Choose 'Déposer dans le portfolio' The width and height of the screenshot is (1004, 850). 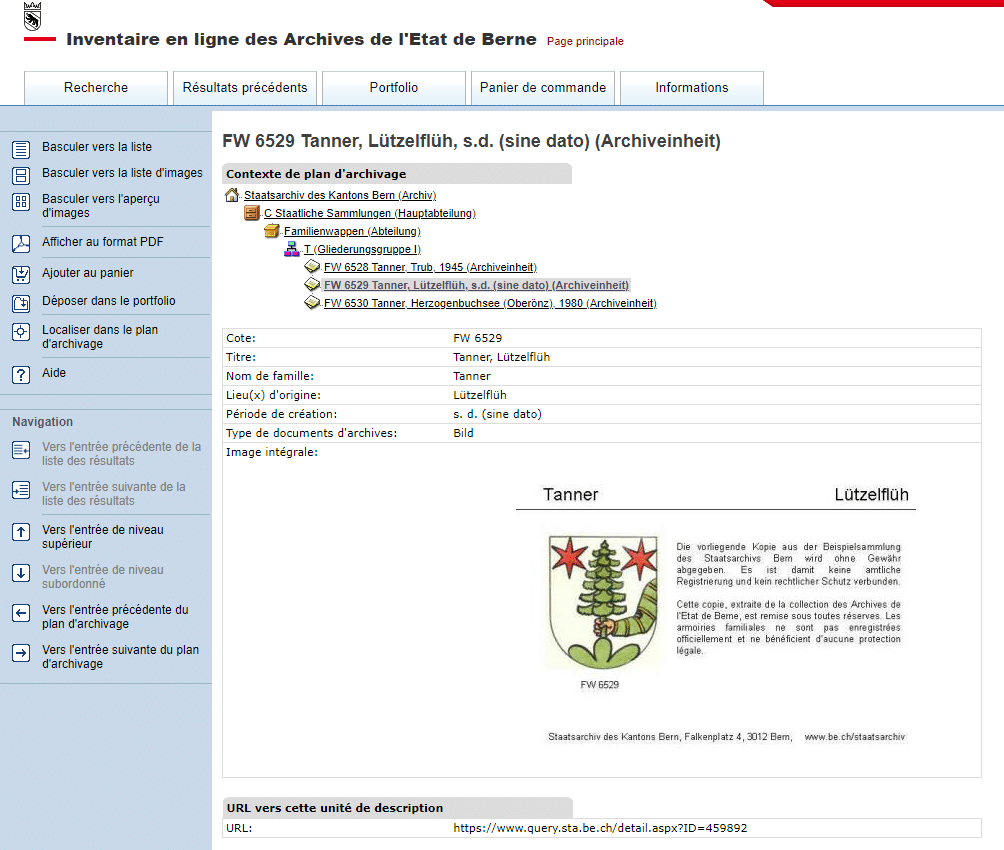coord(109,300)
